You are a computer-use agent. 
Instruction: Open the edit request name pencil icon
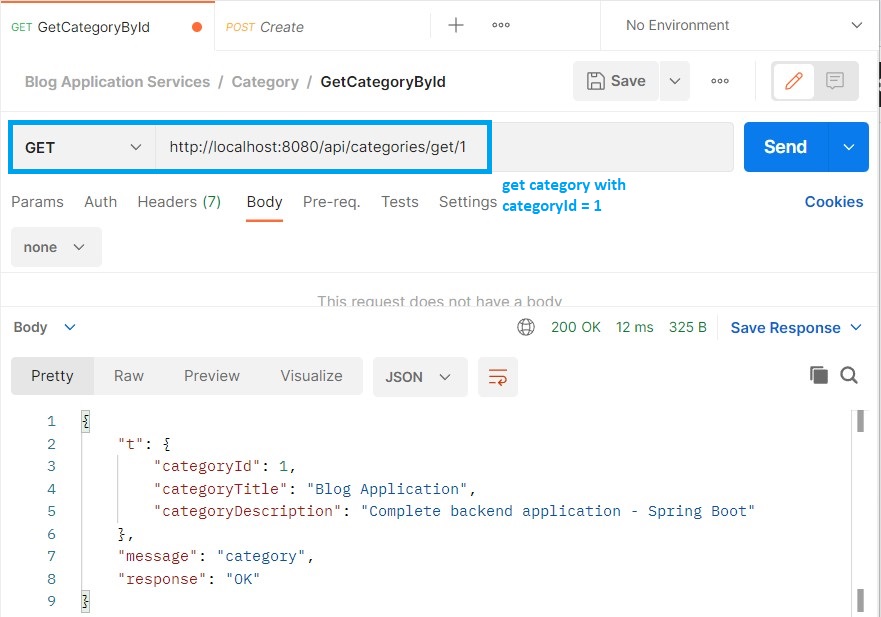tap(794, 81)
